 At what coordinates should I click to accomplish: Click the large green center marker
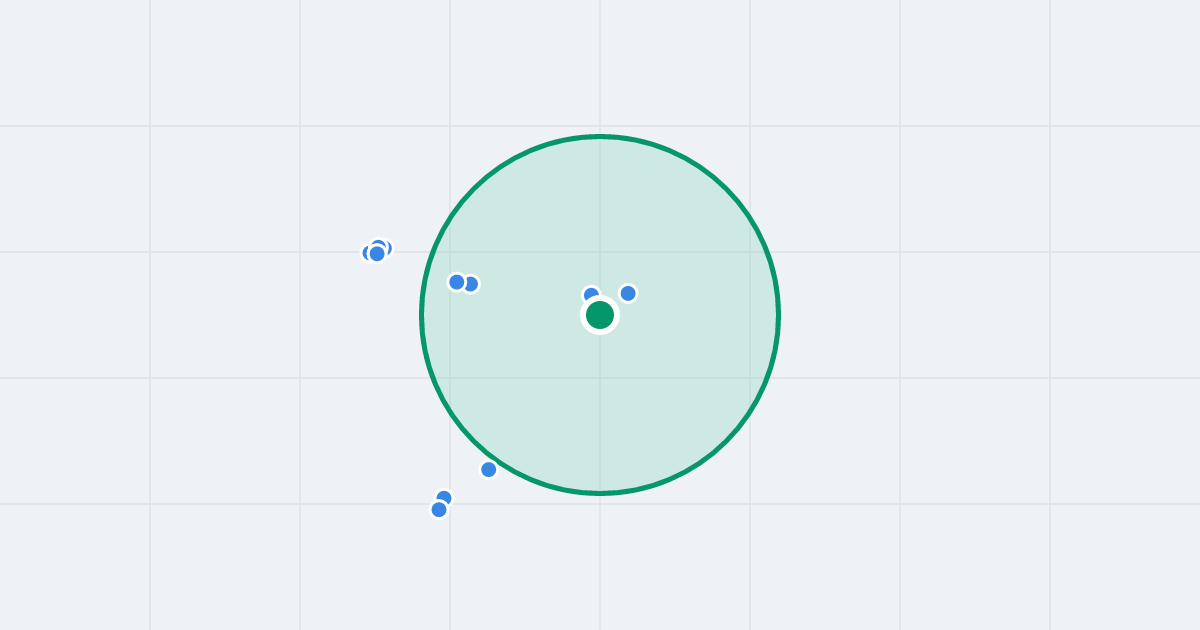(x=600, y=315)
